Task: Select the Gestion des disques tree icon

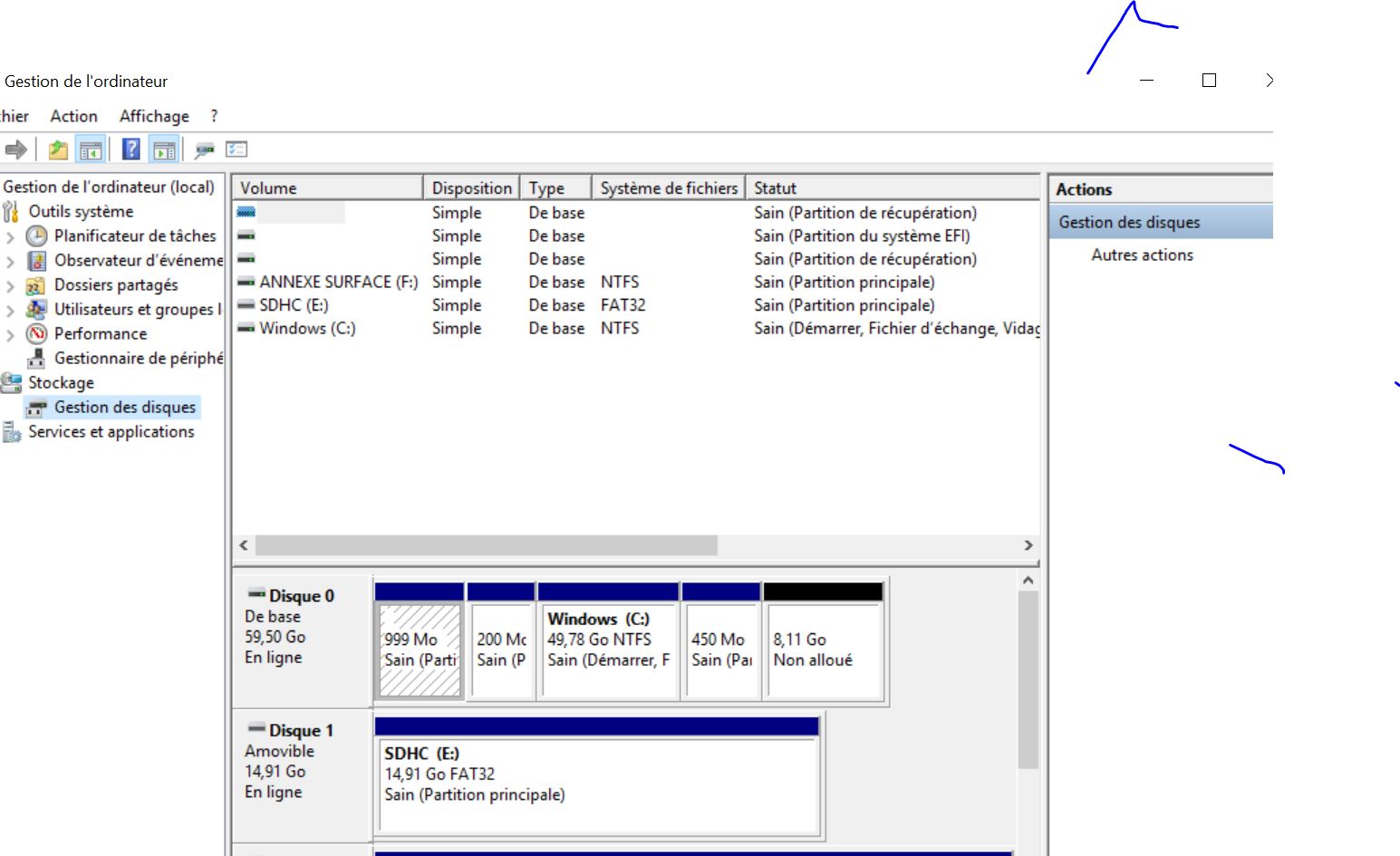Action: (36, 408)
